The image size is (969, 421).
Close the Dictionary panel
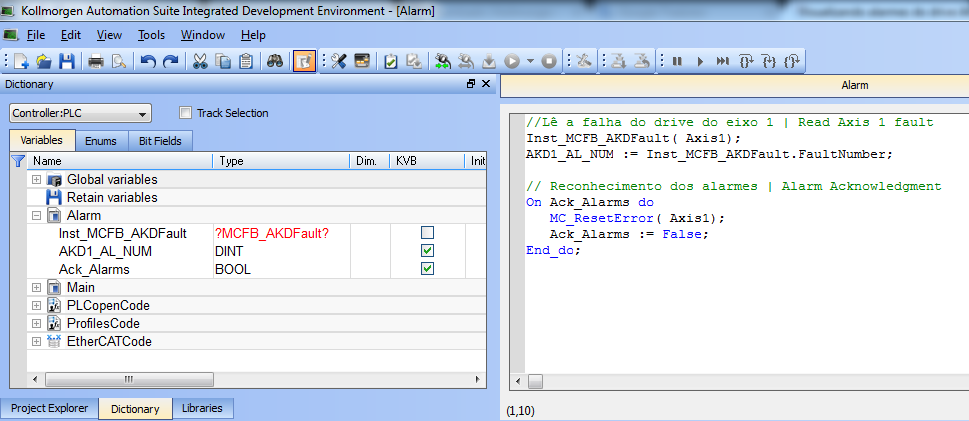click(x=486, y=83)
